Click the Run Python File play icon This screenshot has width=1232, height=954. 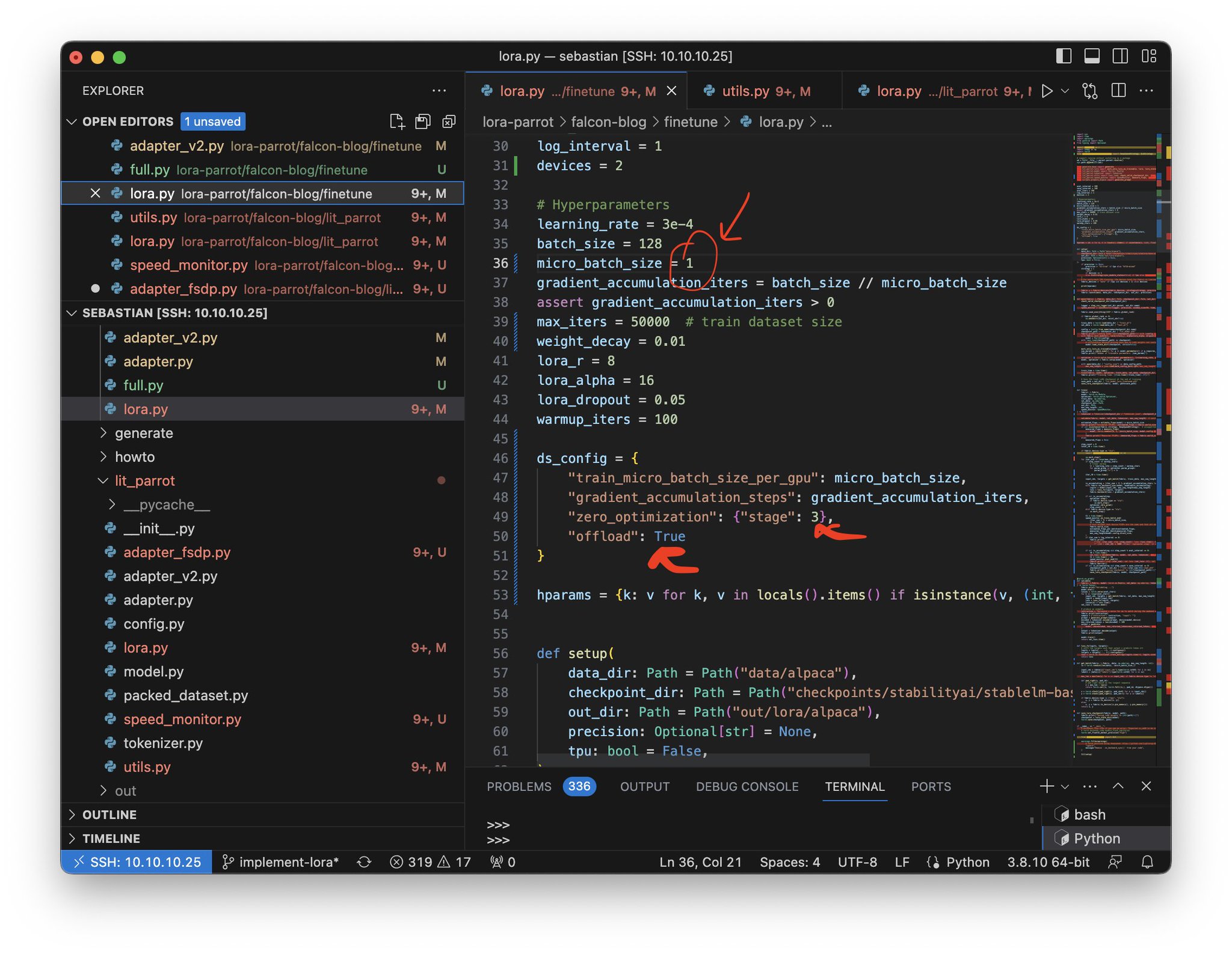(x=1047, y=91)
